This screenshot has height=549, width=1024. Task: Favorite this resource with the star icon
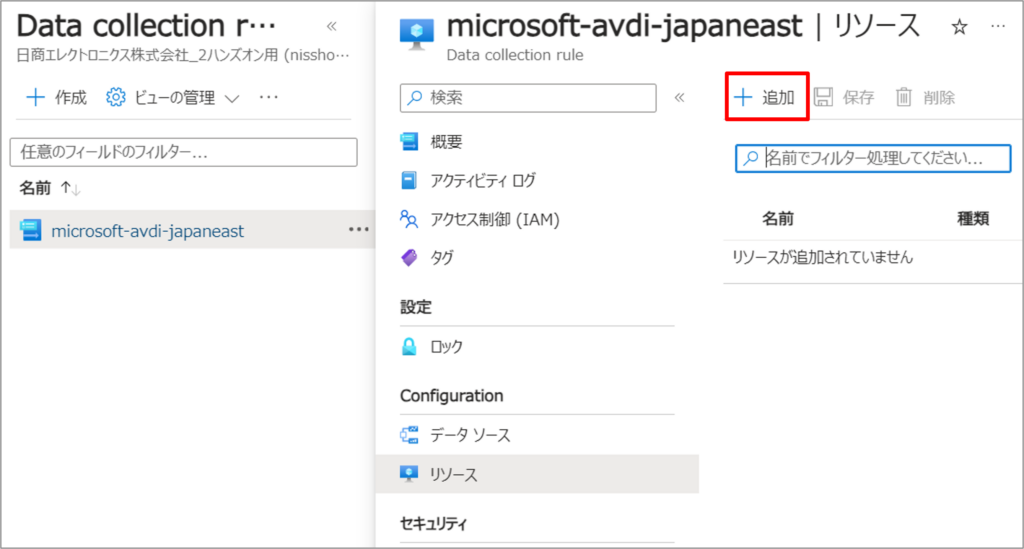pyautogui.click(x=959, y=27)
